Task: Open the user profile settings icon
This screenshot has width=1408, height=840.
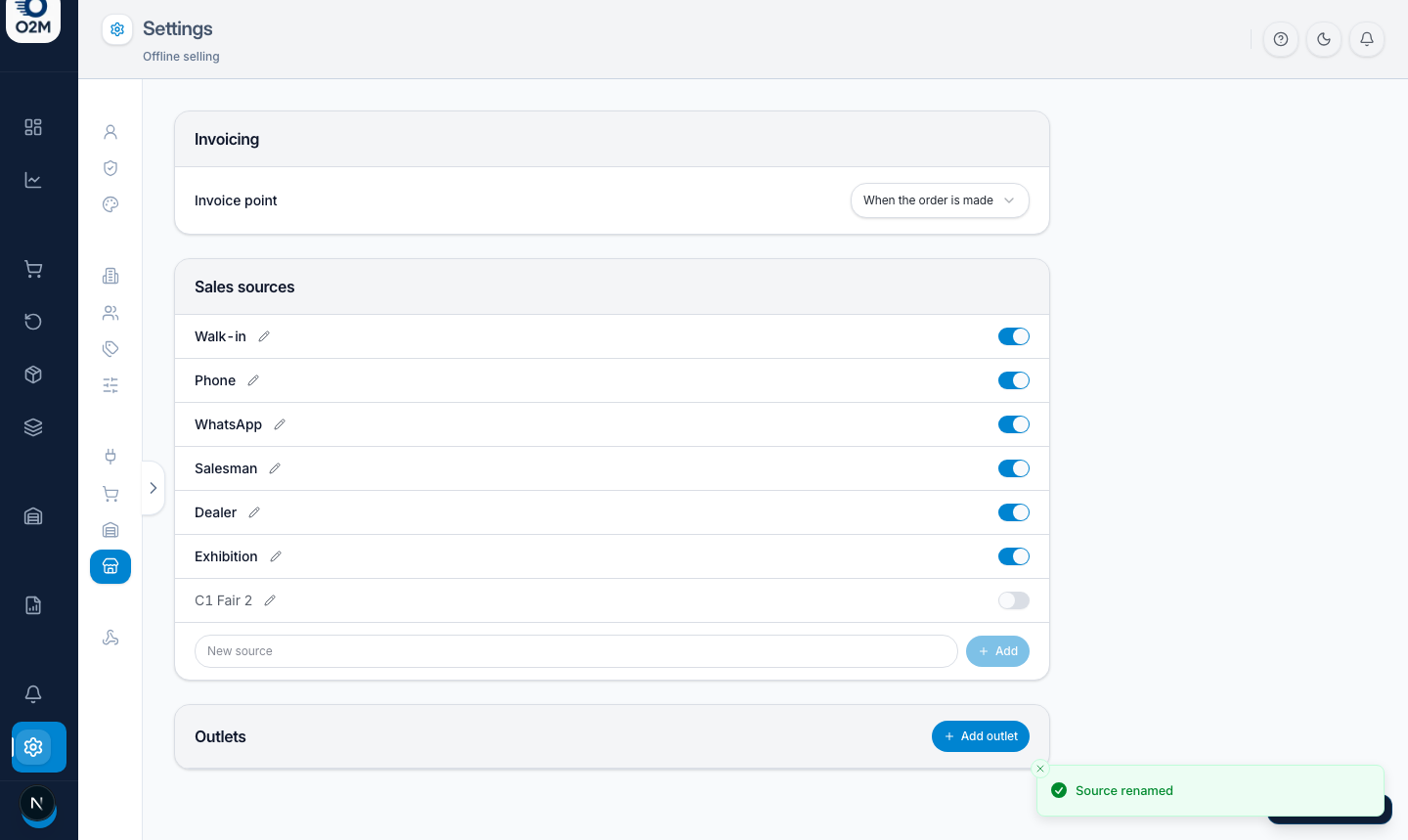Action: (x=110, y=132)
